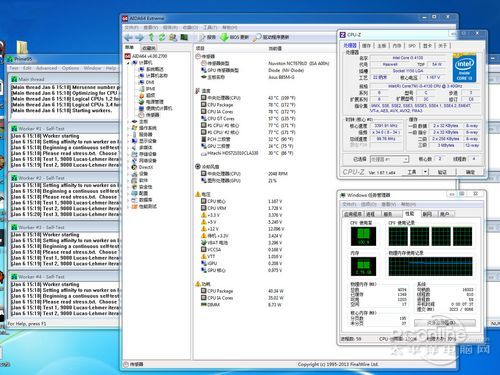Screen dimensions: 500x375
Task: Activate Prime95 Main thread window title
Action: click(x=31, y=79)
